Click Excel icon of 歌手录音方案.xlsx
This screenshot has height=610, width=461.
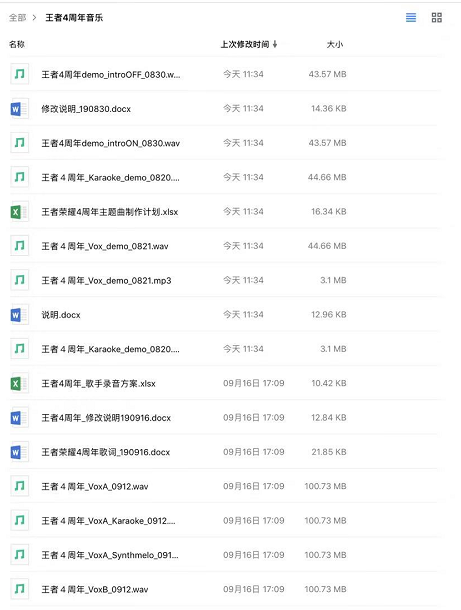coord(19,383)
